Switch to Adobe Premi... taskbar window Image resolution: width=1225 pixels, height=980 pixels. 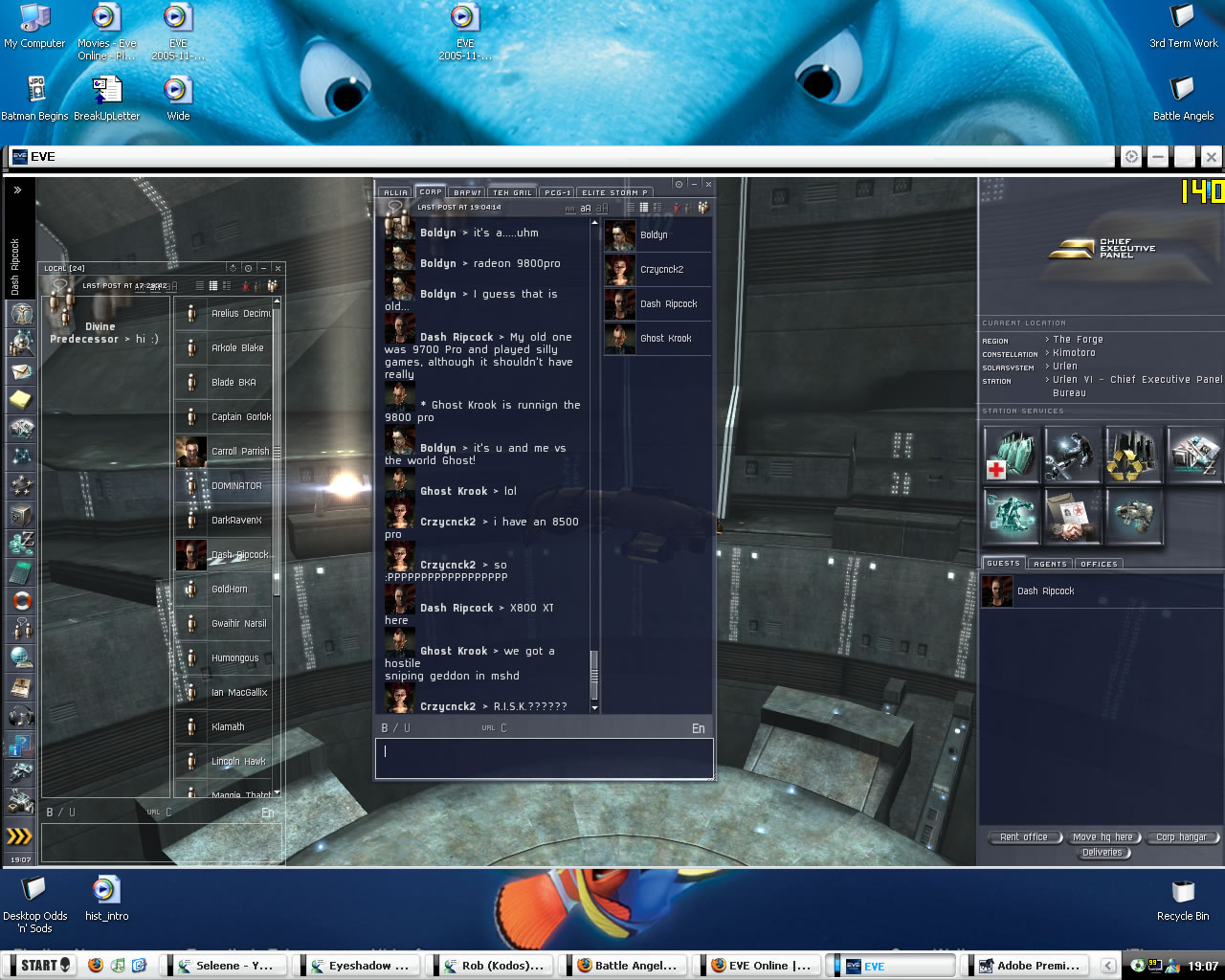[x=1029, y=966]
